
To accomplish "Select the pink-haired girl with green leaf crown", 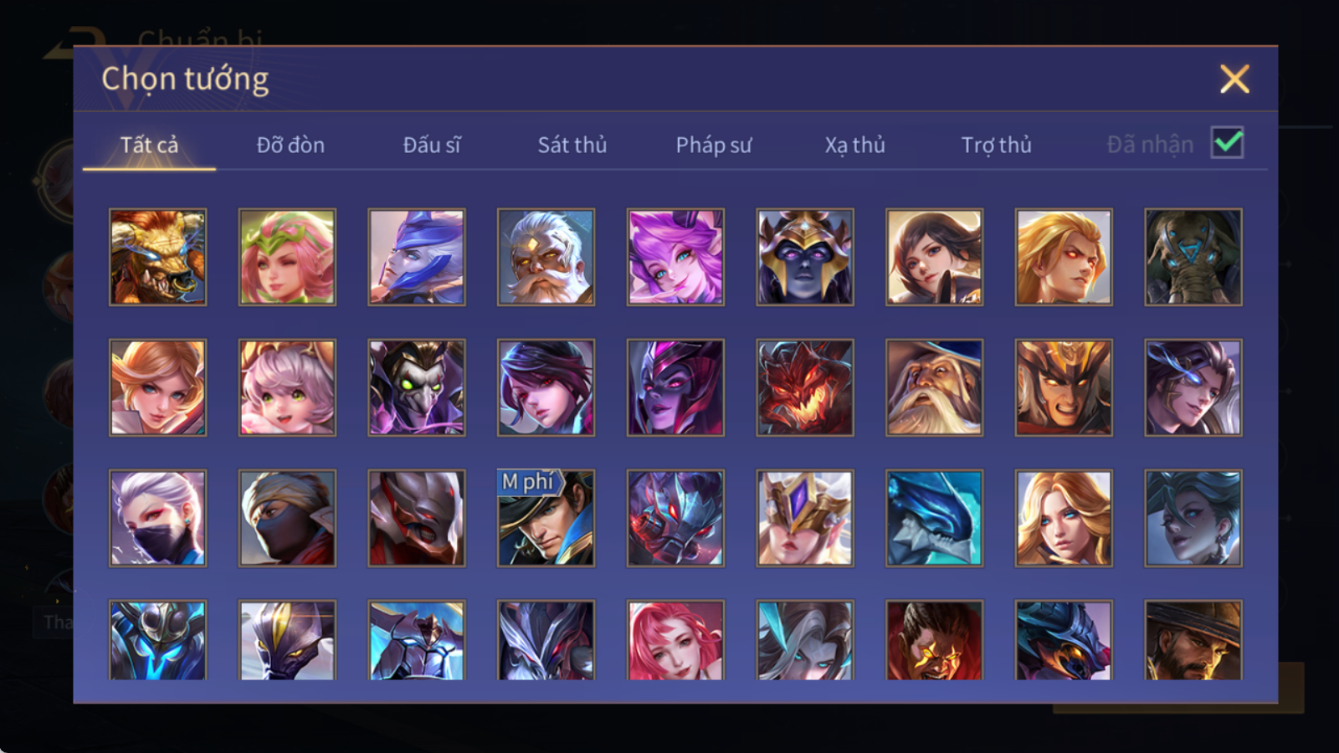I will point(287,257).
